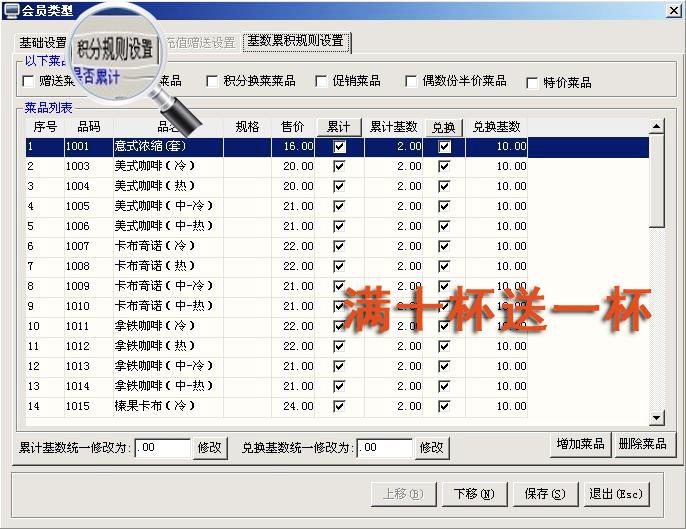This screenshot has width=686, height=529.
Task: Tick the 赠送菜品 checkbox
Action: pyautogui.click(x=28, y=81)
